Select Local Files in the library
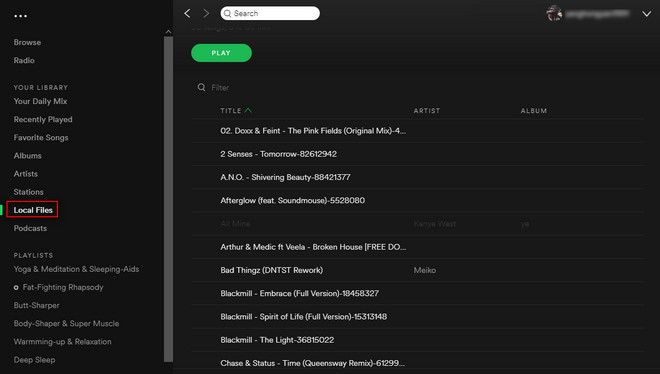This screenshot has height=374, width=660. coord(33,210)
